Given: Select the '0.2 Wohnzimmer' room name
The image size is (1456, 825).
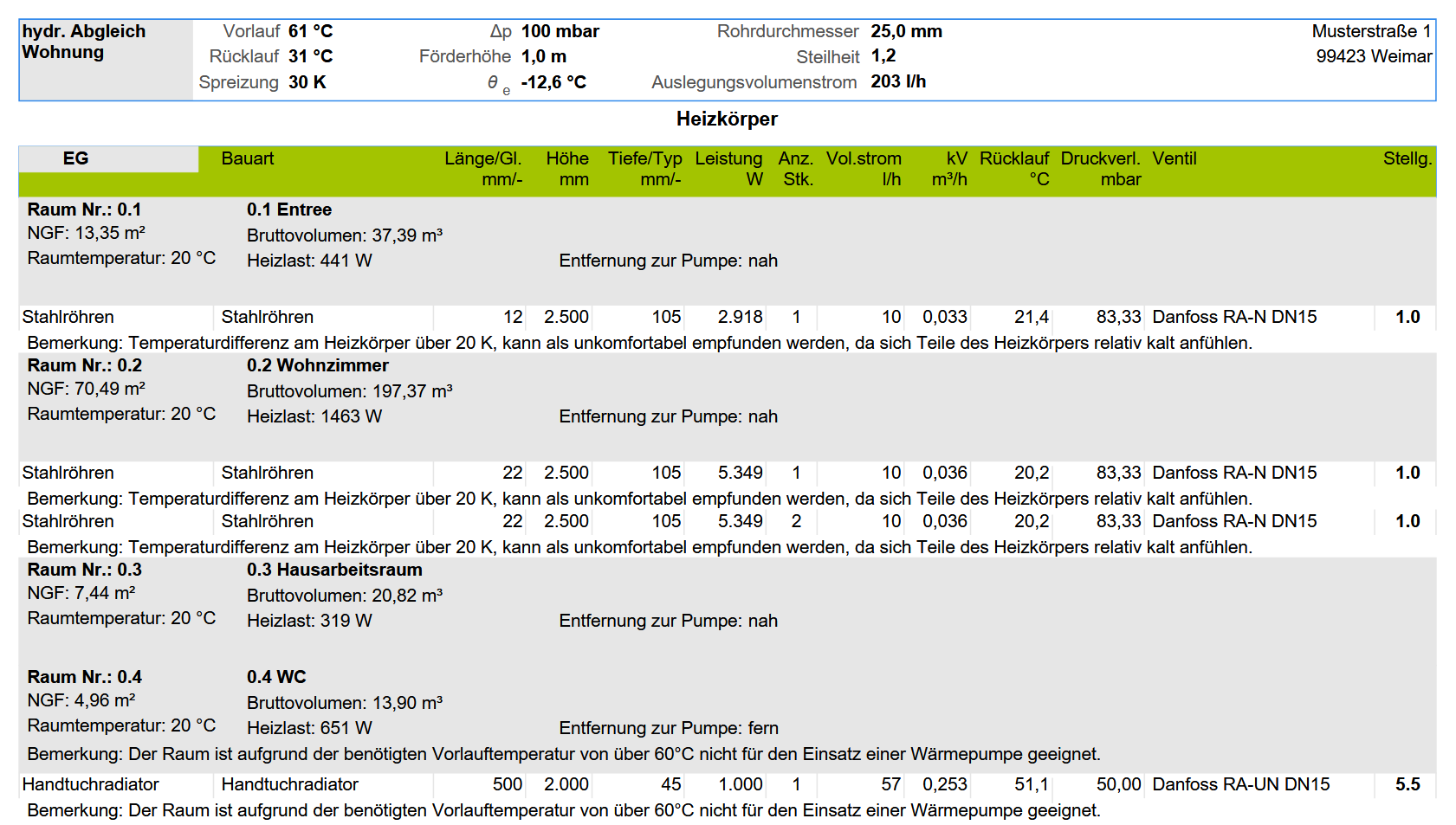Looking at the screenshot, I should (317, 365).
